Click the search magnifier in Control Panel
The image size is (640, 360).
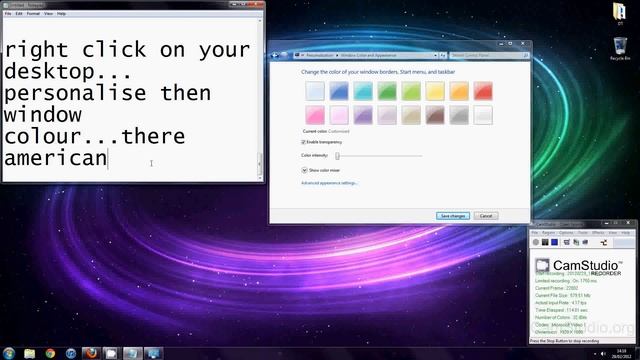click(x=526, y=55)
